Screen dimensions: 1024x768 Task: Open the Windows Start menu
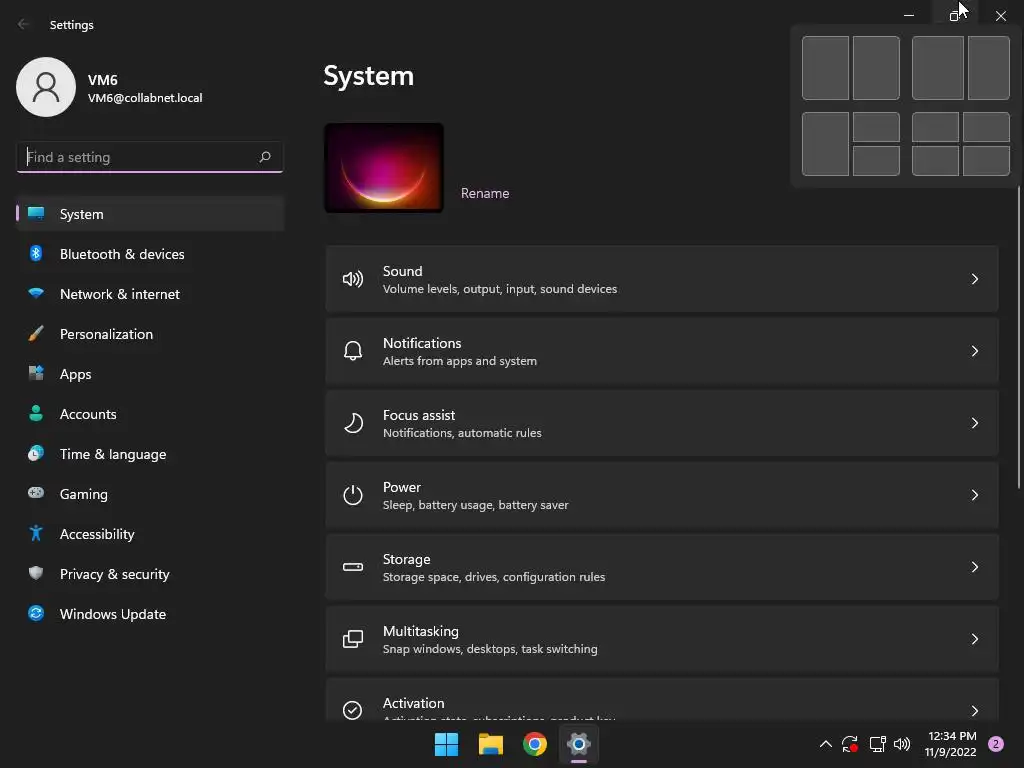[447, 744]
